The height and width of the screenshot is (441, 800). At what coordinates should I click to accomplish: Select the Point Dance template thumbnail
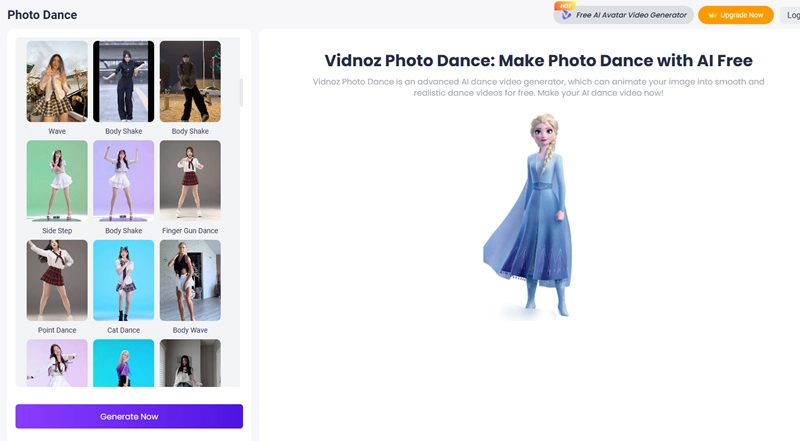point(57,280)
